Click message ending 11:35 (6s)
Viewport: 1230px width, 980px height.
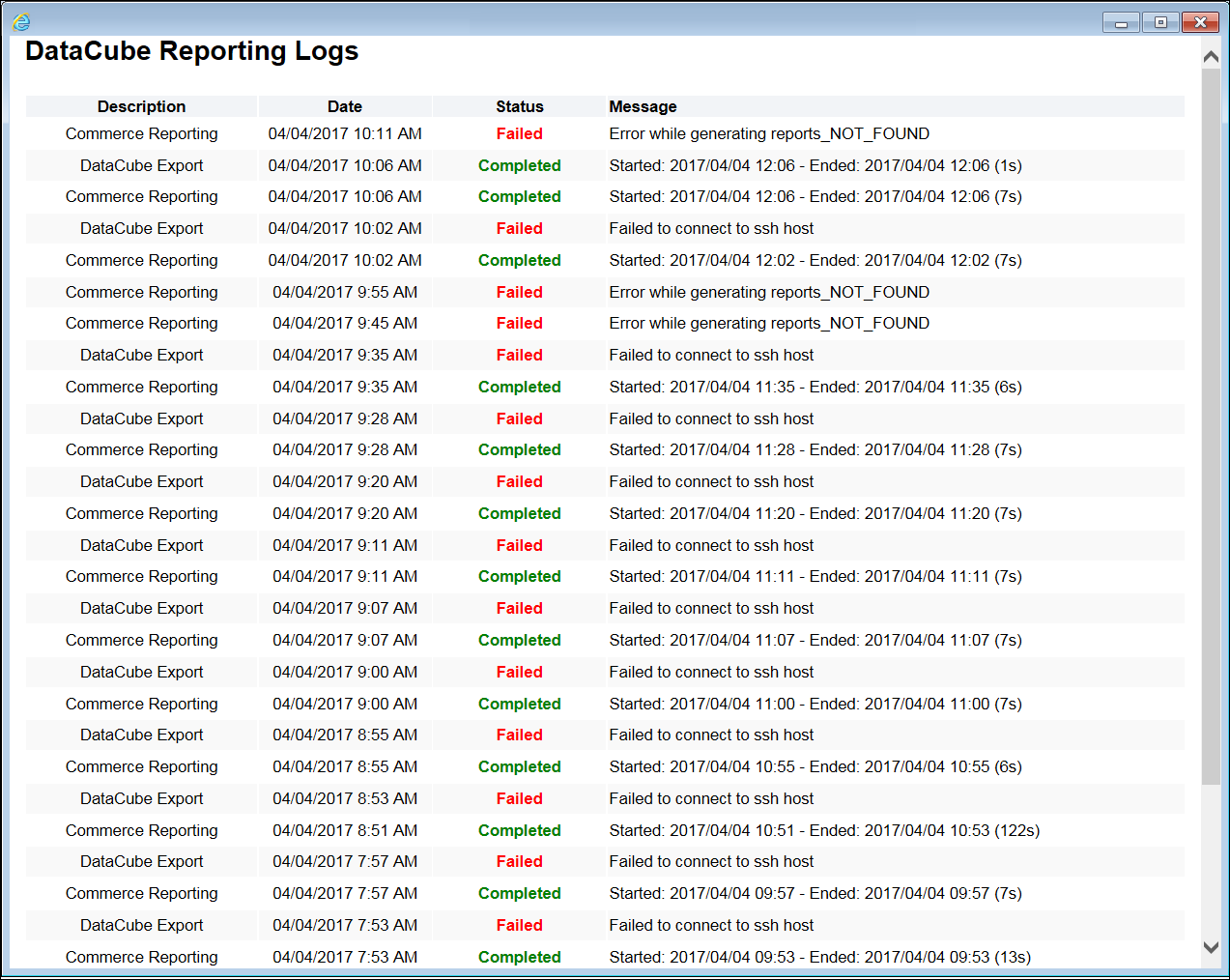click(815, 387)
